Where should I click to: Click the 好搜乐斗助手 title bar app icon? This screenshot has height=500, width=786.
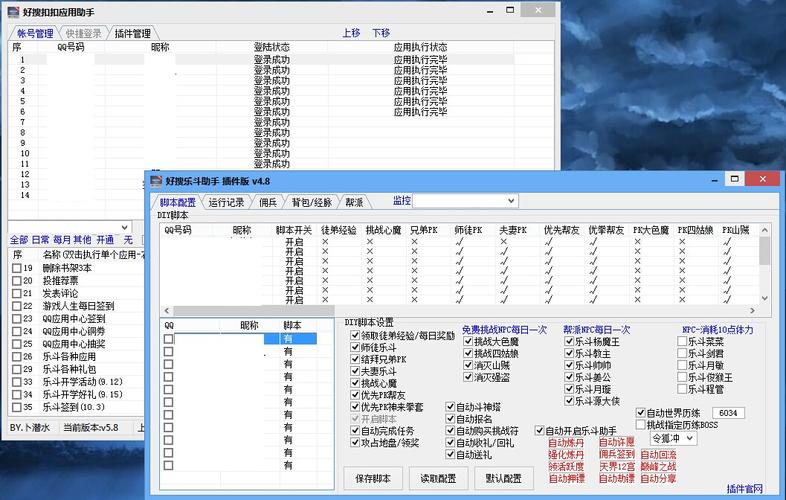coord(156,181)
